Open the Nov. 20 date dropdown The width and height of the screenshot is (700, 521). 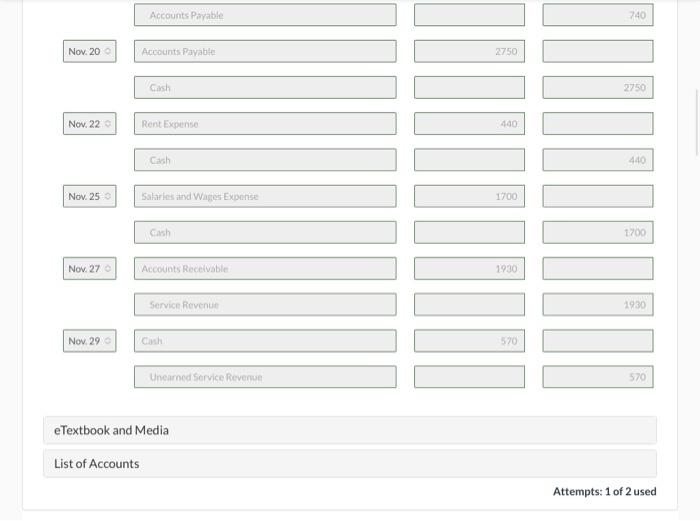click(90, 51)
